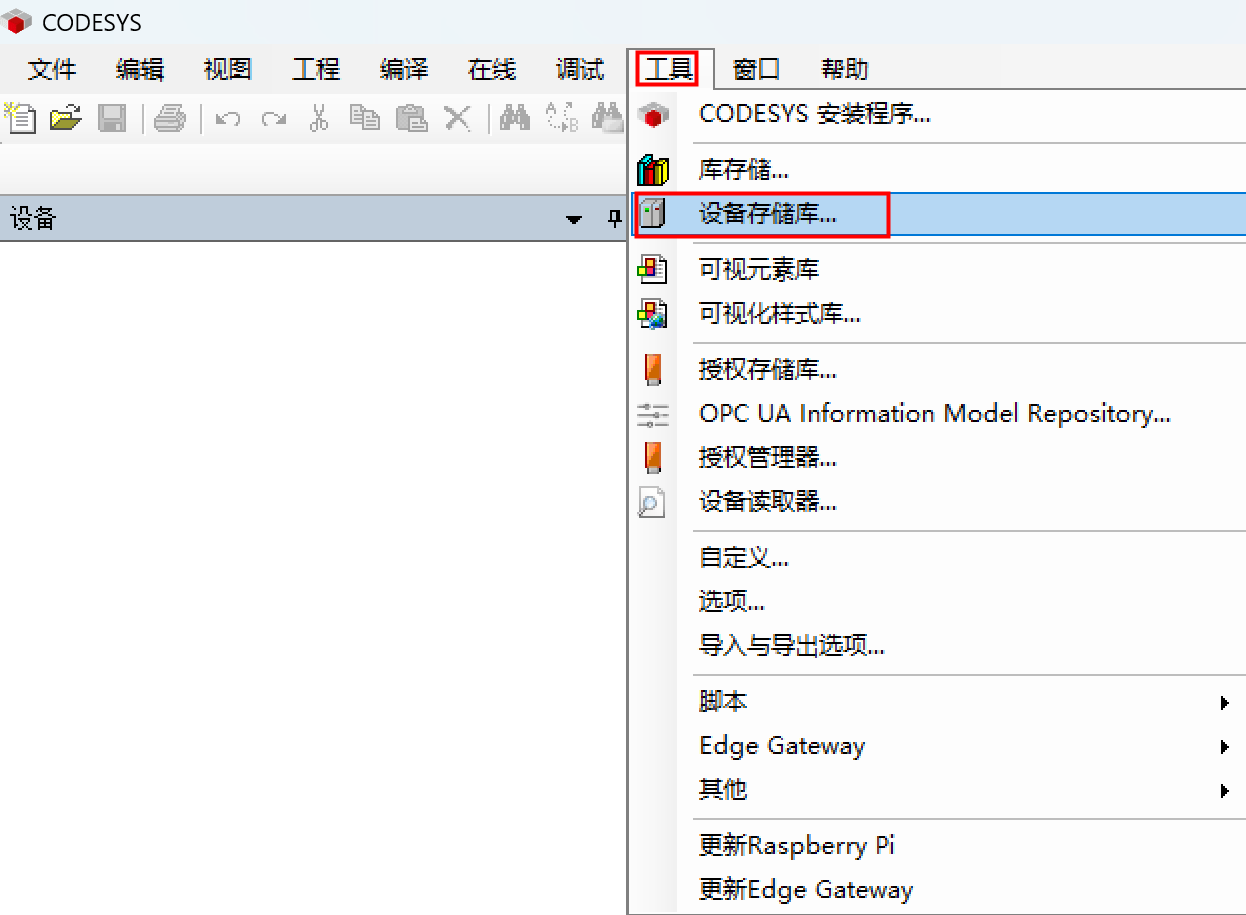Screen dimensions: 1246x915
Task: Print using the Print icon
Action: pyautogui.click(x=170, y=117)
